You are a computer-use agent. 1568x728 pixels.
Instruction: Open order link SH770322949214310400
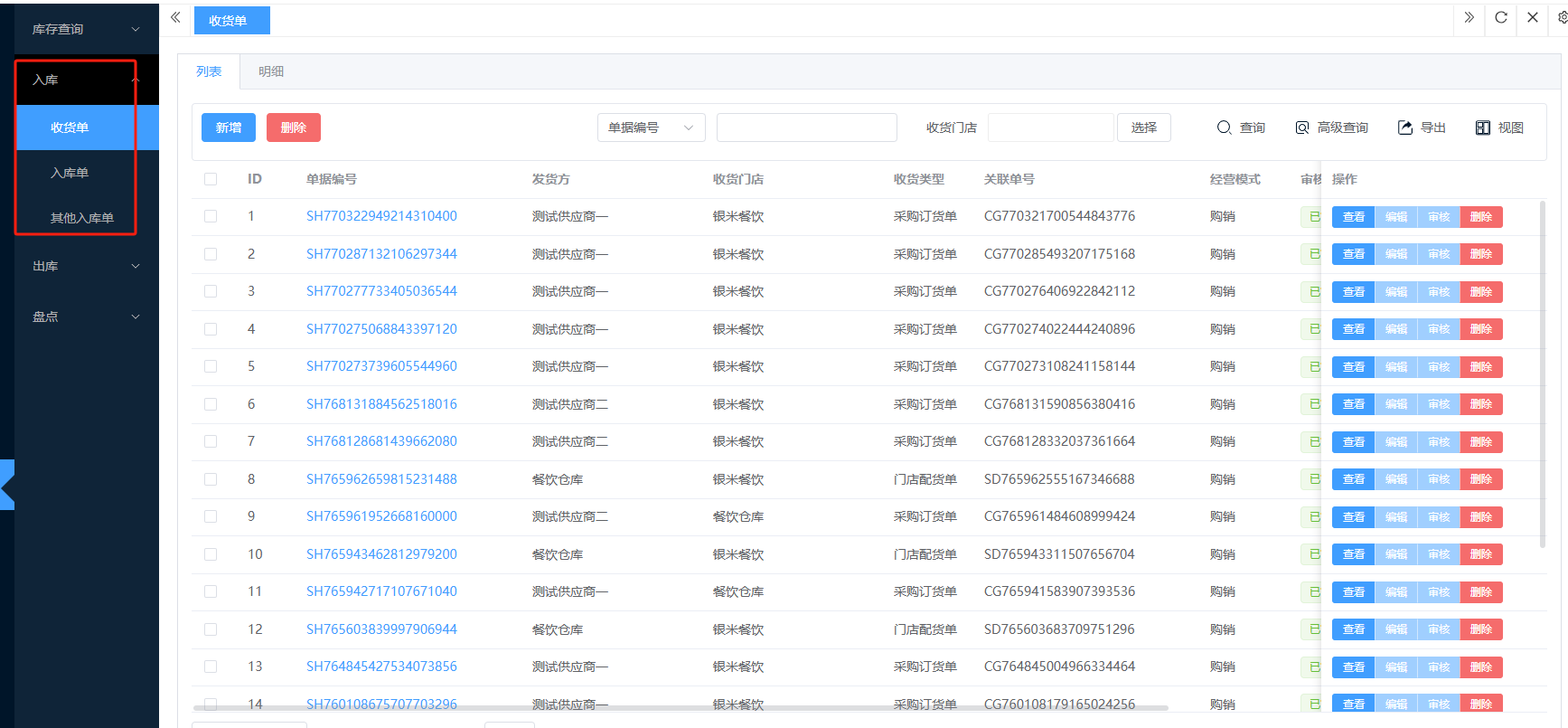[x=381, y=216]
